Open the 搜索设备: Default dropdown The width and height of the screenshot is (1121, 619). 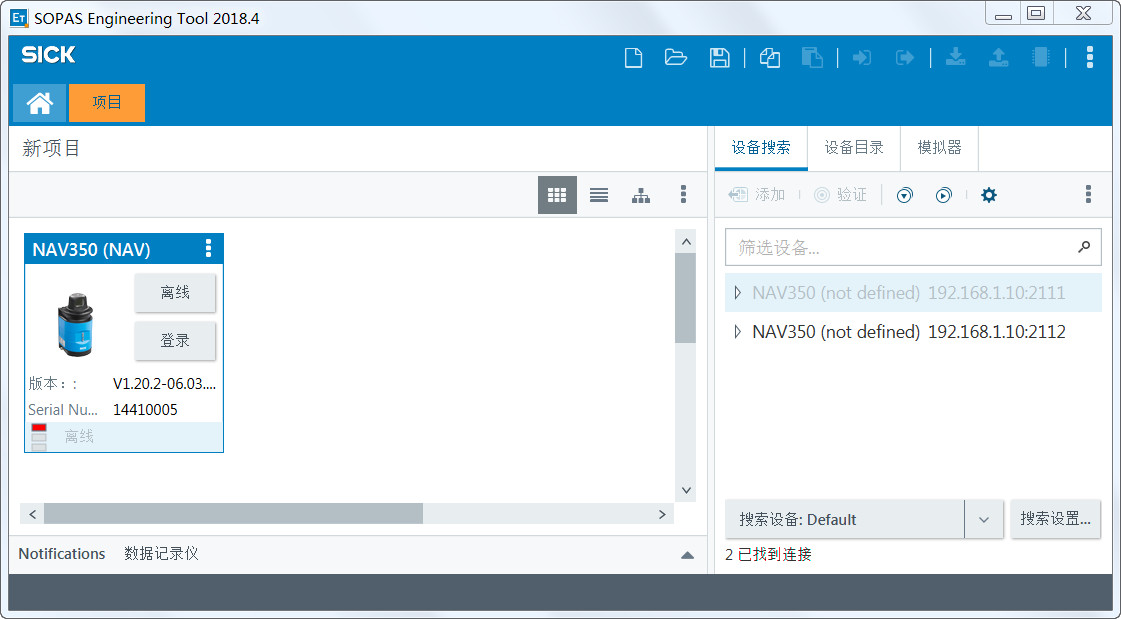(983, 519)
